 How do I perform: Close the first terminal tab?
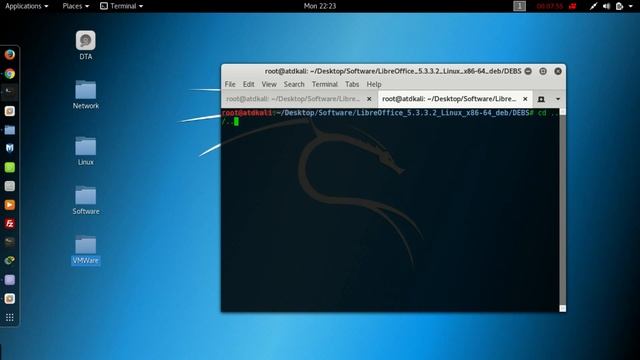[x=369, y=99]
